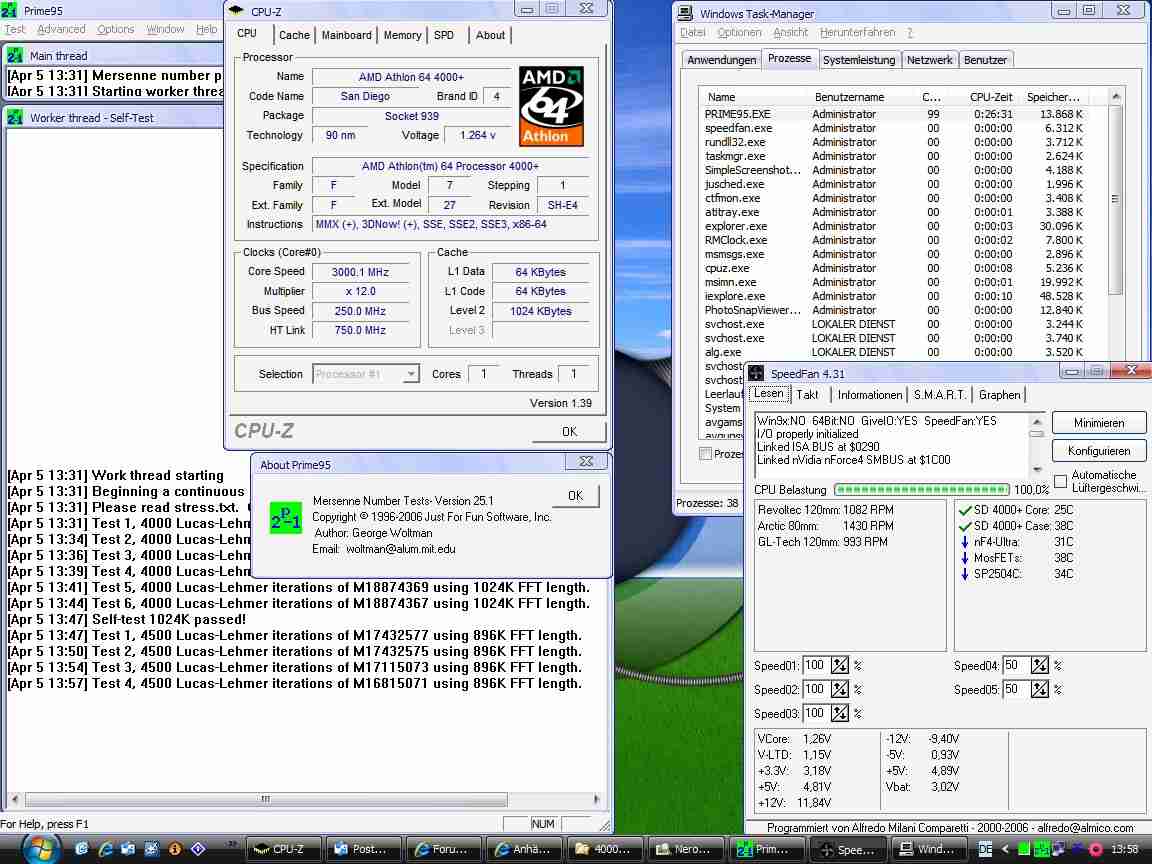Image resolution: width=1152 pixels, height=864 pixels.
Task: Click the Windows Task-Manager title bar icon
Action: (x=685, y=12)
